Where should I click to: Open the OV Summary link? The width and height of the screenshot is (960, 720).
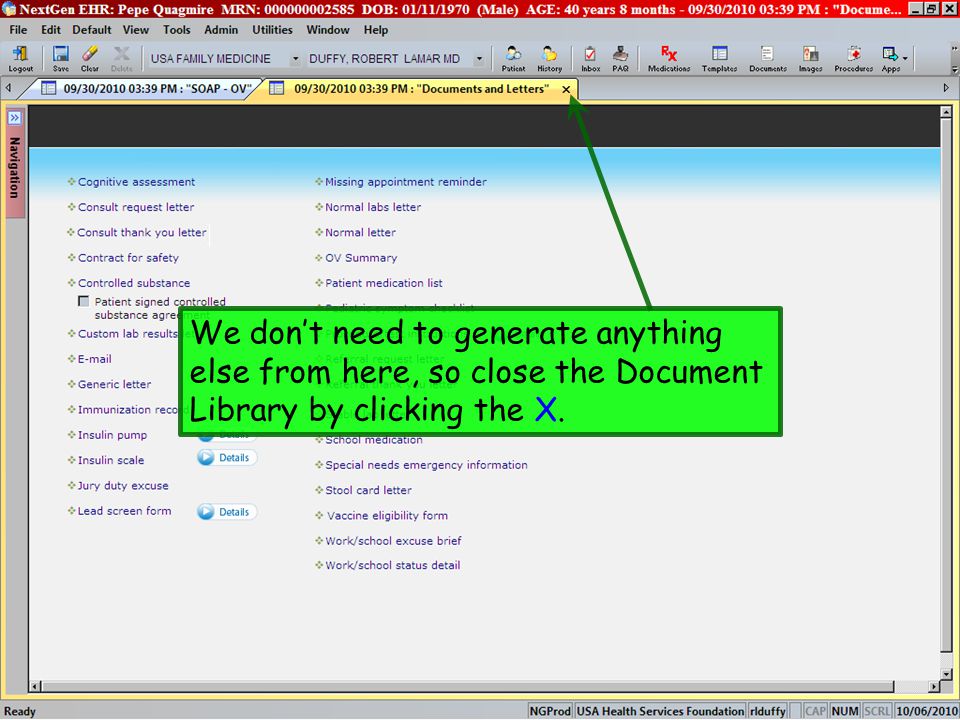point(361,258)
